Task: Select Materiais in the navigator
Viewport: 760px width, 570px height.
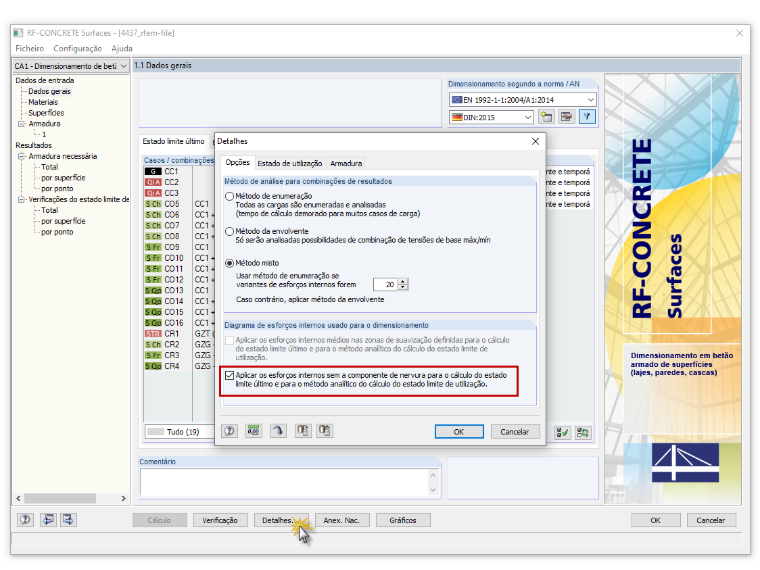Action: click(x=43, y=102)
